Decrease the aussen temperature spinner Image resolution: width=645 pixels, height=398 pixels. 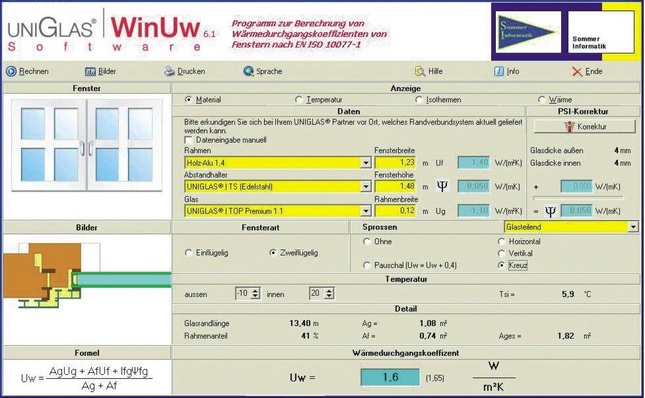pos(255,296)
